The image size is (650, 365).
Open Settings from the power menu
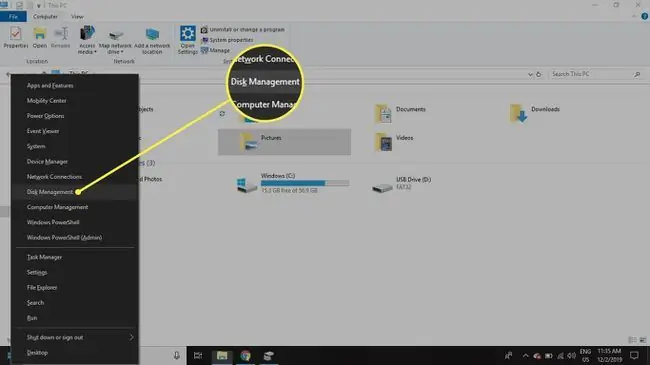click(37, 273)
